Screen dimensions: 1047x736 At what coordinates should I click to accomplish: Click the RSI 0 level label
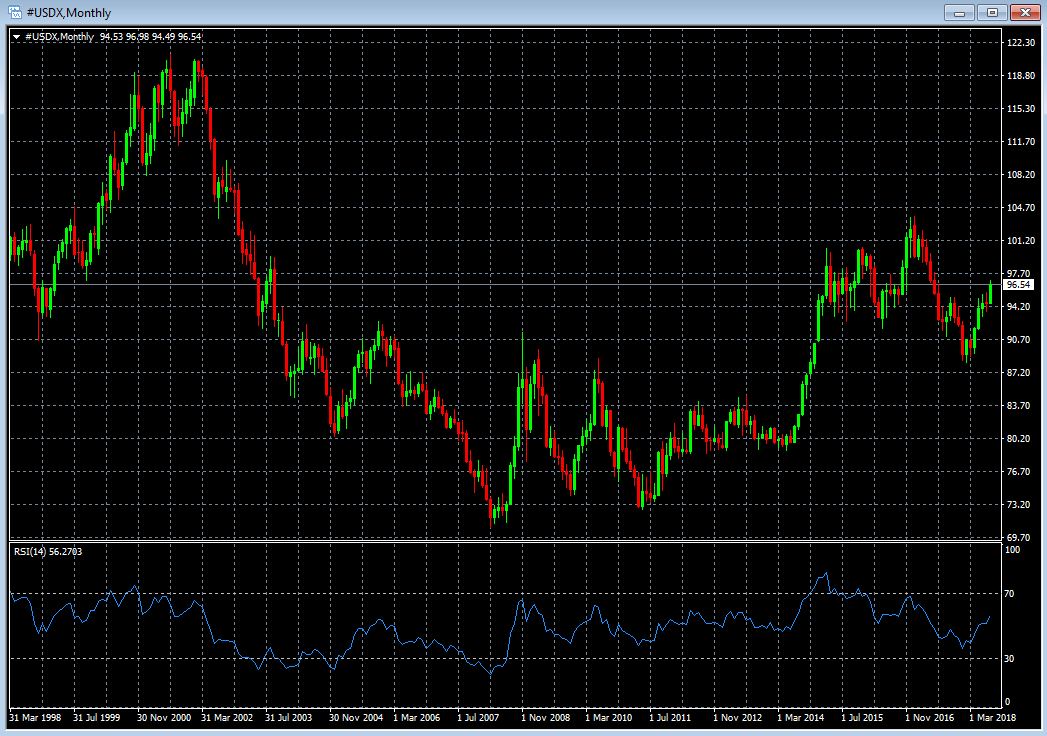pos(1008,702)
